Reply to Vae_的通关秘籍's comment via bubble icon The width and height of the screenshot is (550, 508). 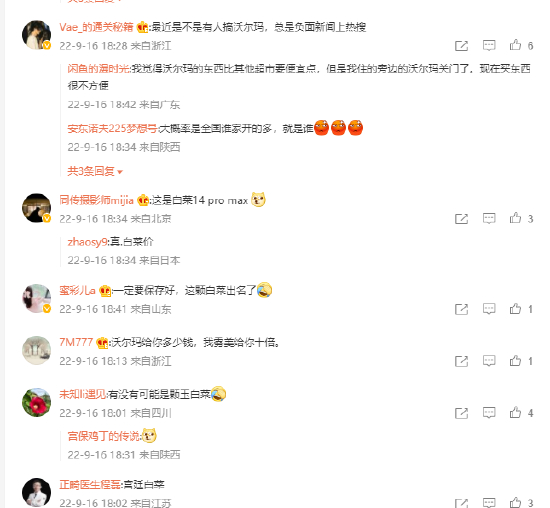(x=489, y=45)
